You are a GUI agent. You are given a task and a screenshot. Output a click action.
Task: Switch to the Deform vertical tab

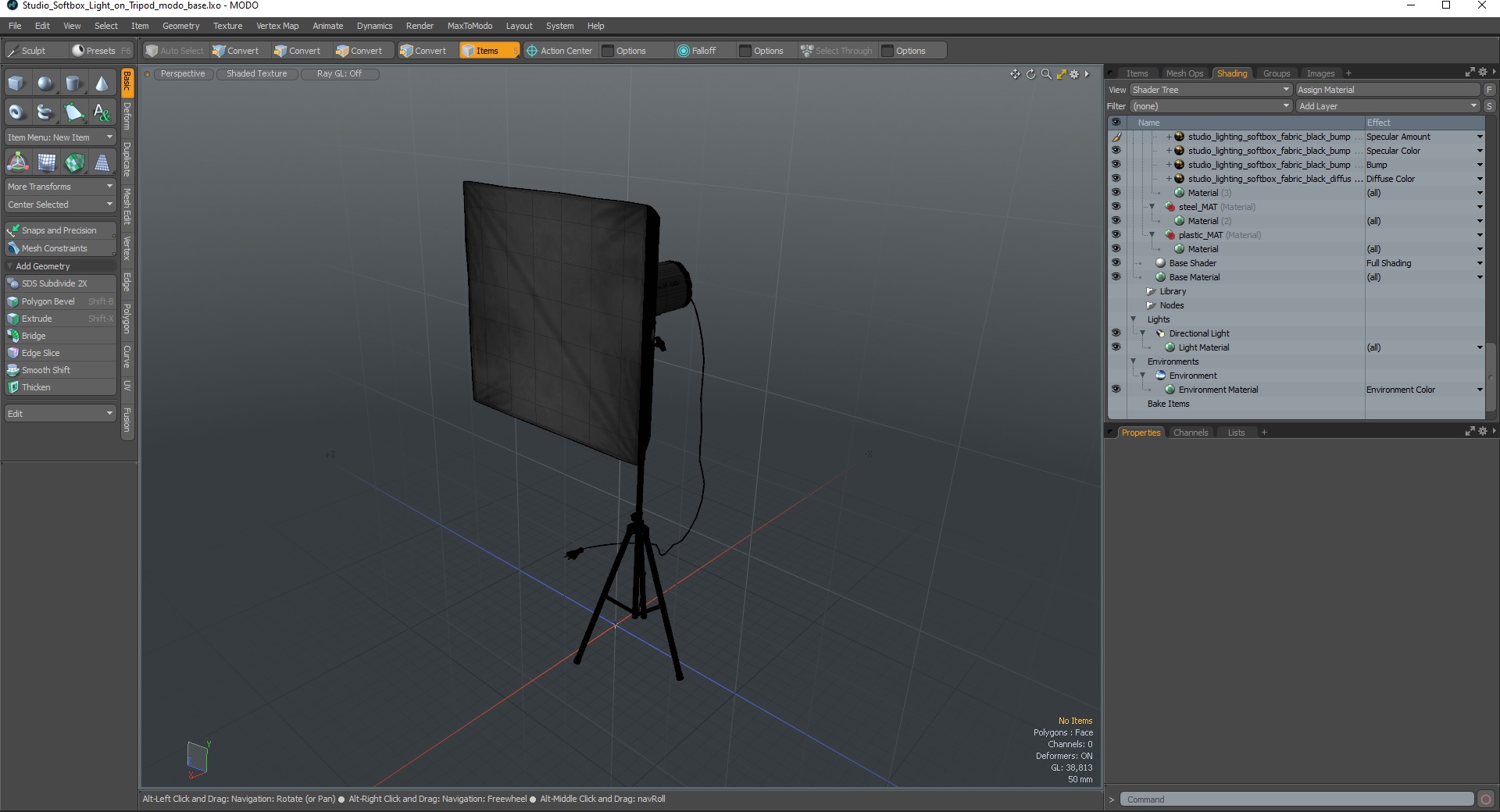(127, 116)
